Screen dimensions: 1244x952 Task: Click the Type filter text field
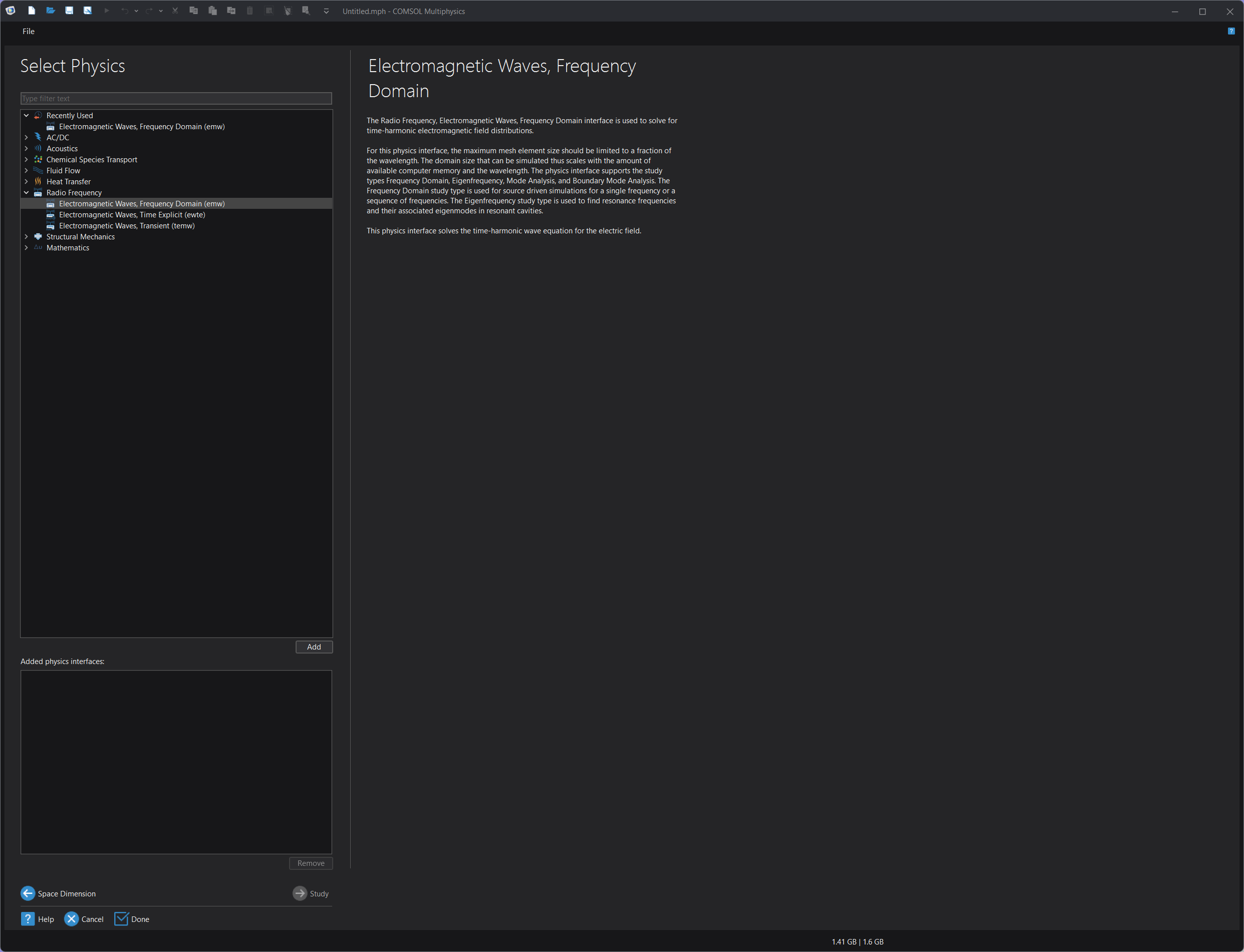tap(176, 99)
